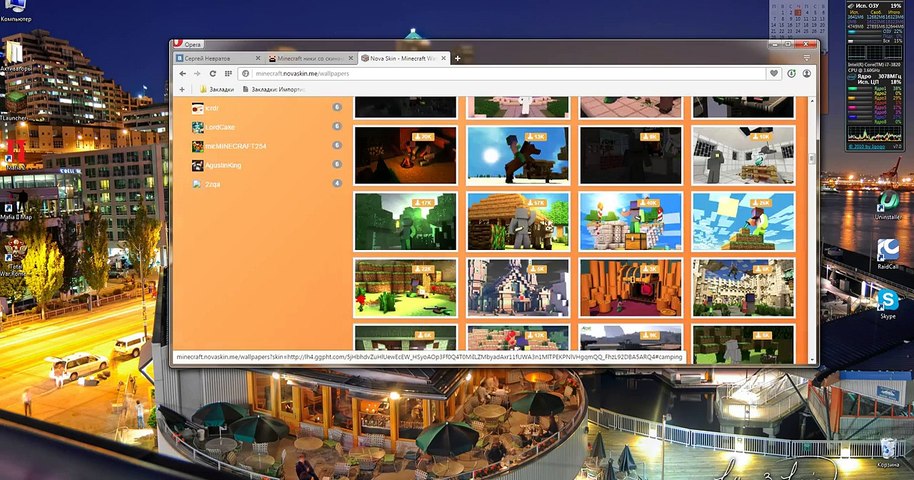Launch the Skype desktop shortcut
Image resolution: width=914 pixels, height=480 pixels.
(x=888, y=304)
